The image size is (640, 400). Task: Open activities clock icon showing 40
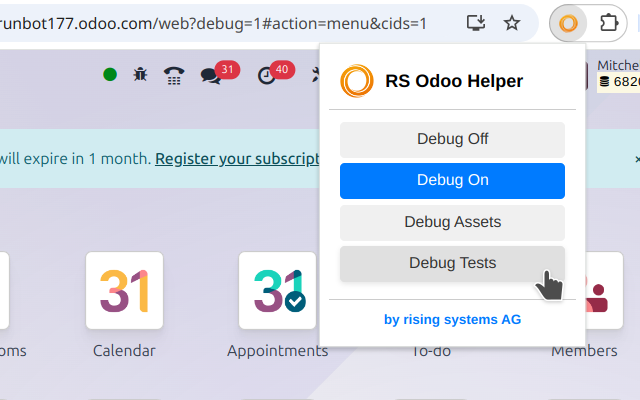coord(276,73)
